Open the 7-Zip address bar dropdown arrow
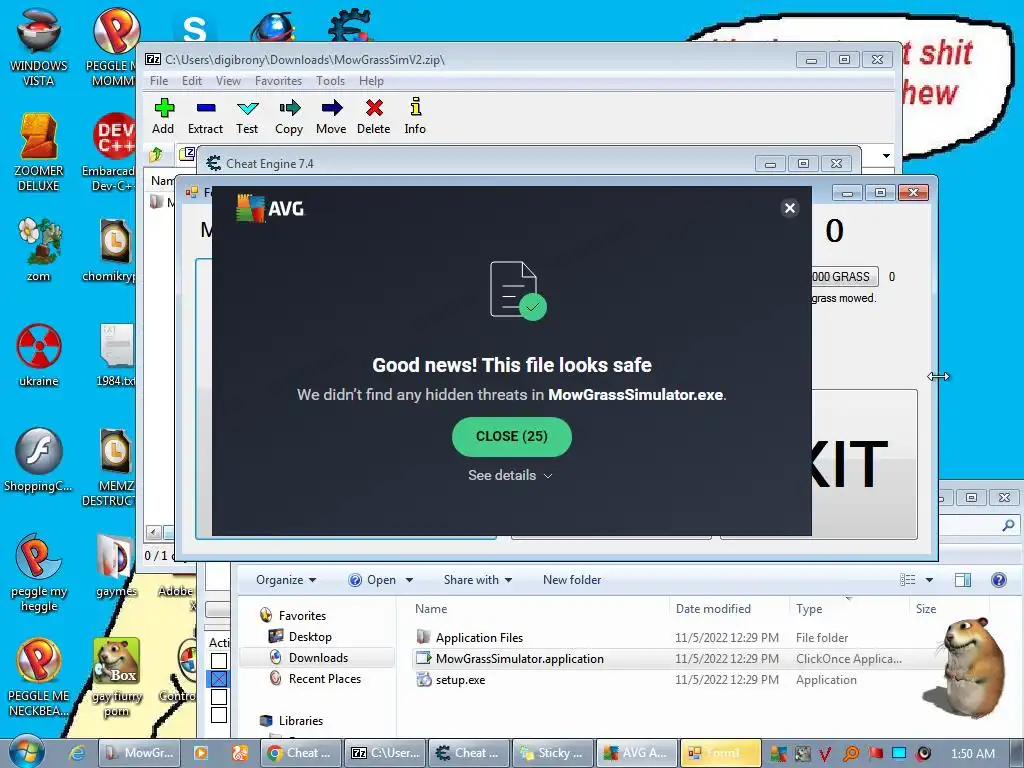Image resolution: width=1024 pixels, height=768 pixels. click(x=886, y=155)
